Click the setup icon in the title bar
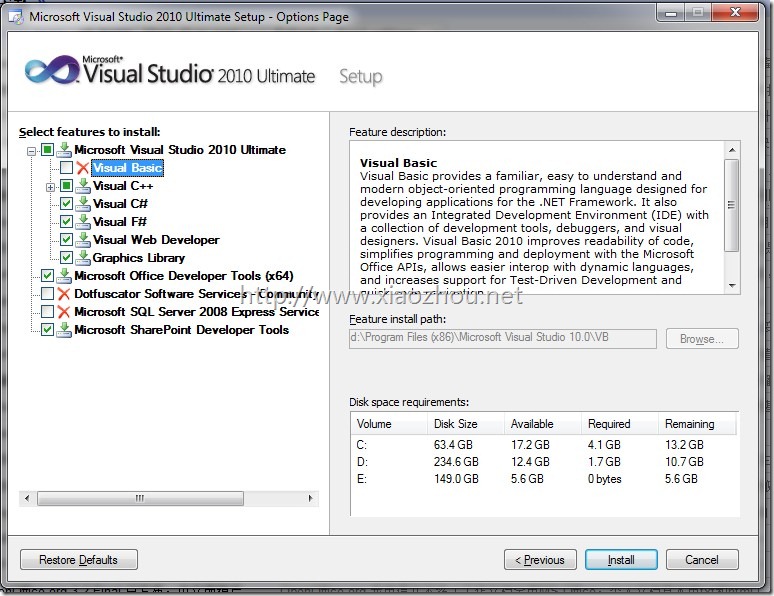Screen dimensions: 774x596 click(16, 17)
